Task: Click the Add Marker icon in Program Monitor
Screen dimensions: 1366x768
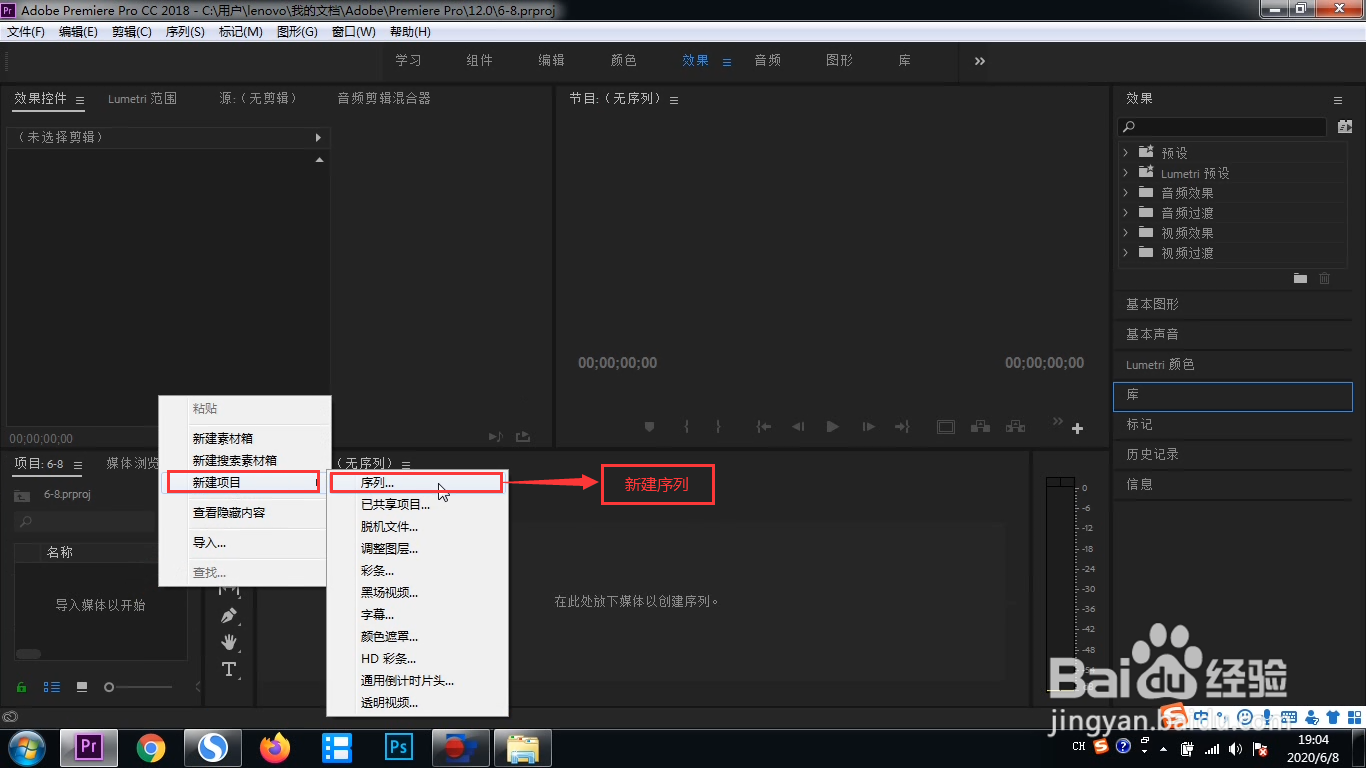Action: (x=649, y=427)
